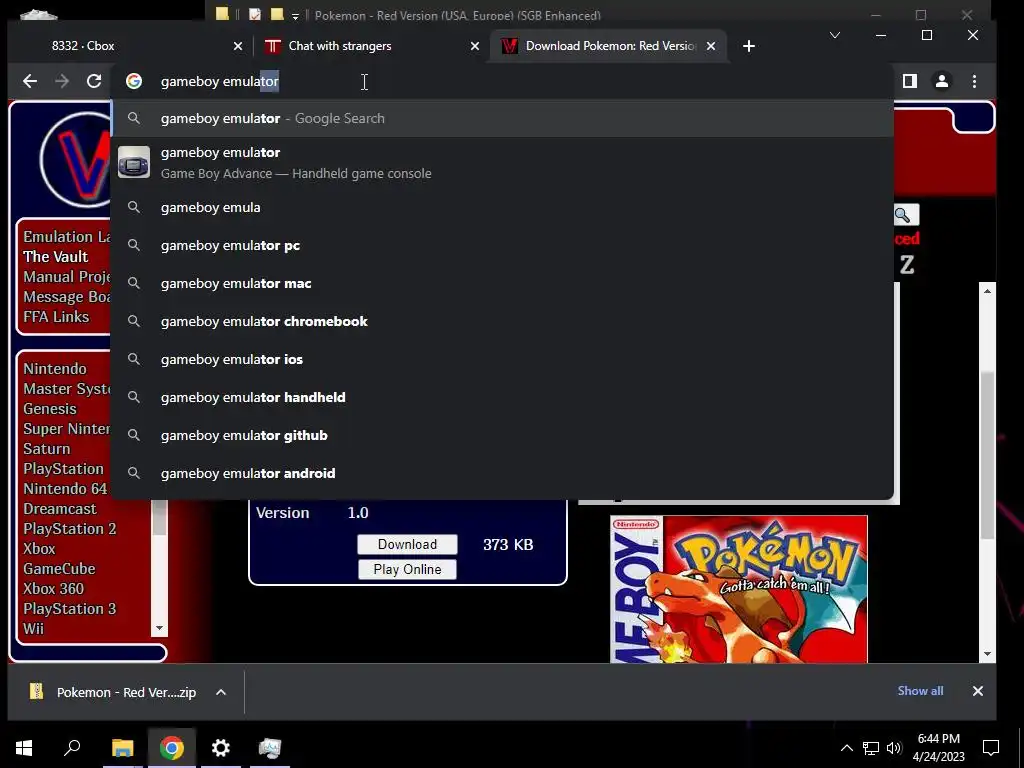Close the downloads bar
Viewport: 1024px width, 768px height.
click(x=978, y=691)
